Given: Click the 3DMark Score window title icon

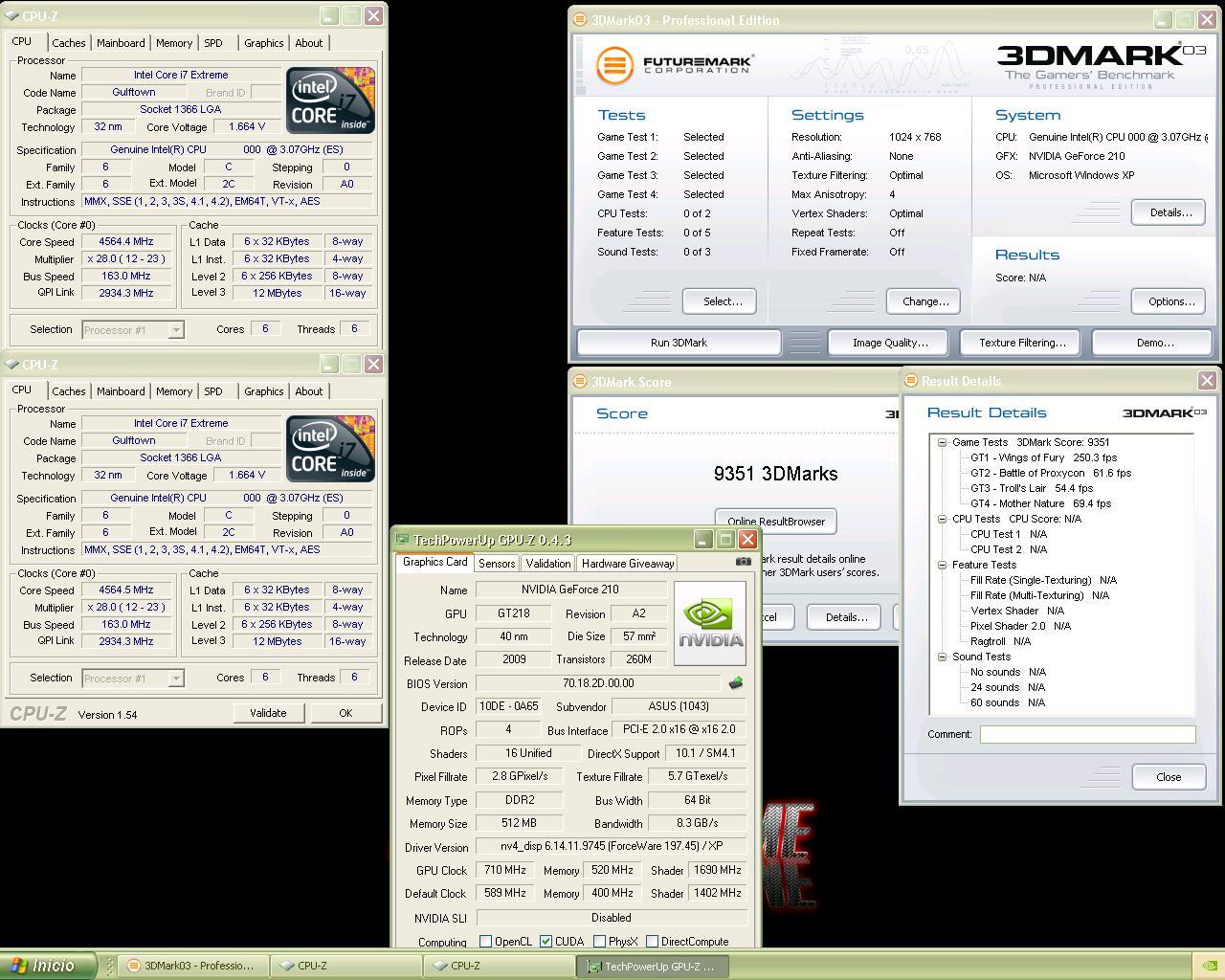Looking at the screenshot, I should pyautogui.click(x=580, y=381).
